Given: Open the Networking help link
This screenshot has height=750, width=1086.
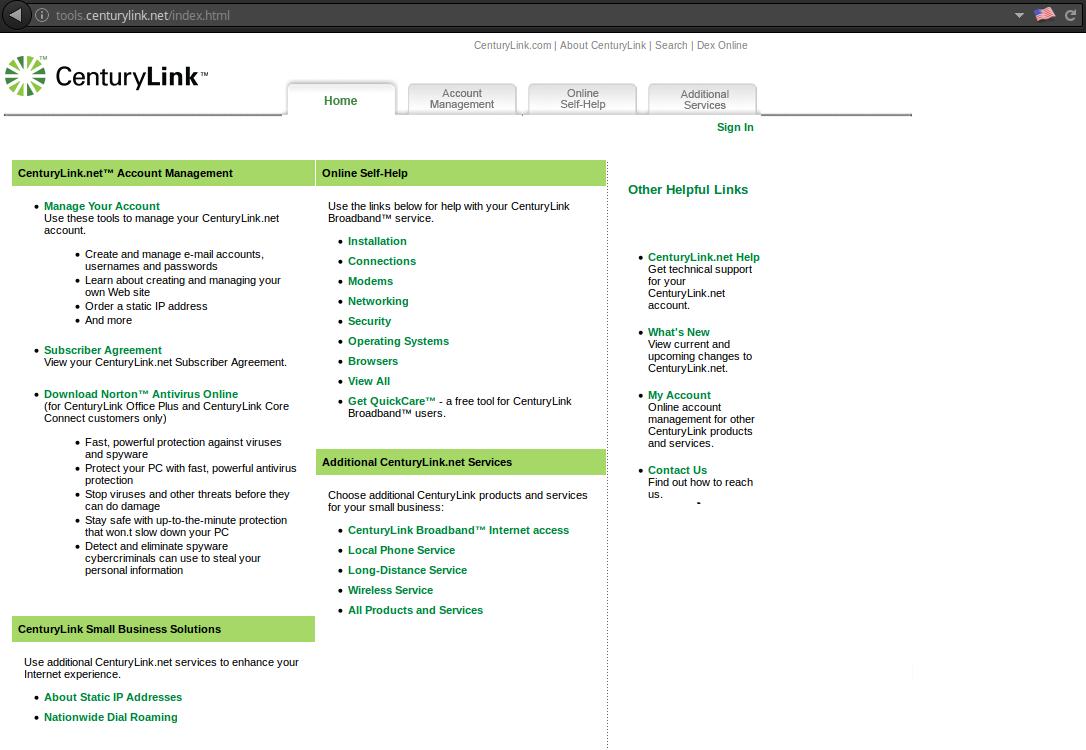Looking at the screenshot, I should click(378, 301).
